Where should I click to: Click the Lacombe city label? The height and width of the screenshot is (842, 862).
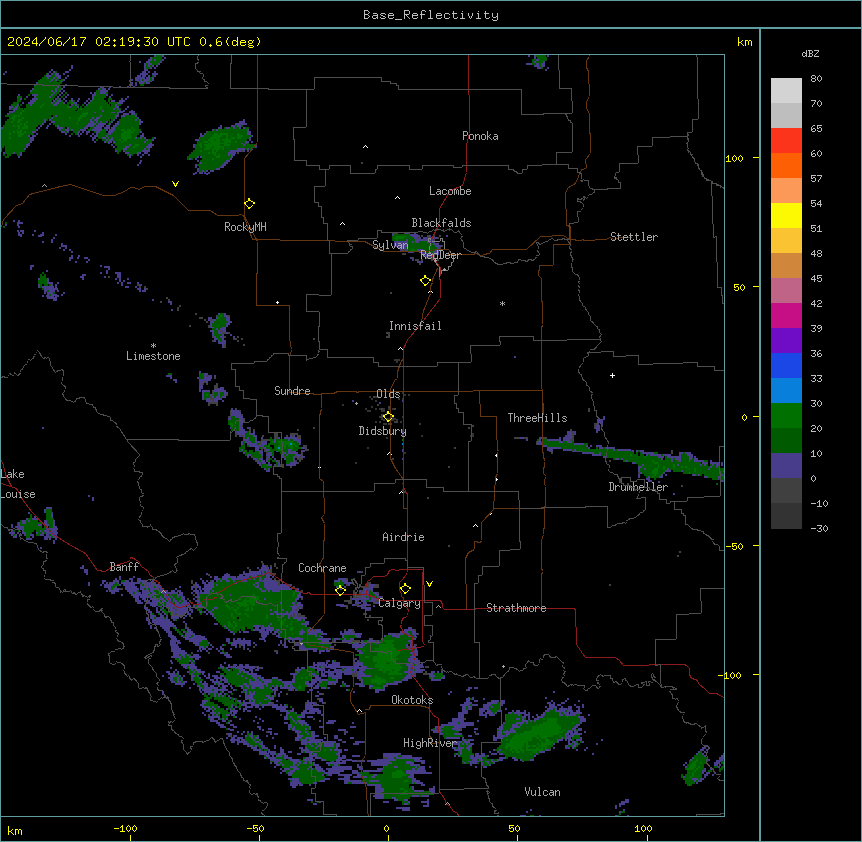pos(450,191)
